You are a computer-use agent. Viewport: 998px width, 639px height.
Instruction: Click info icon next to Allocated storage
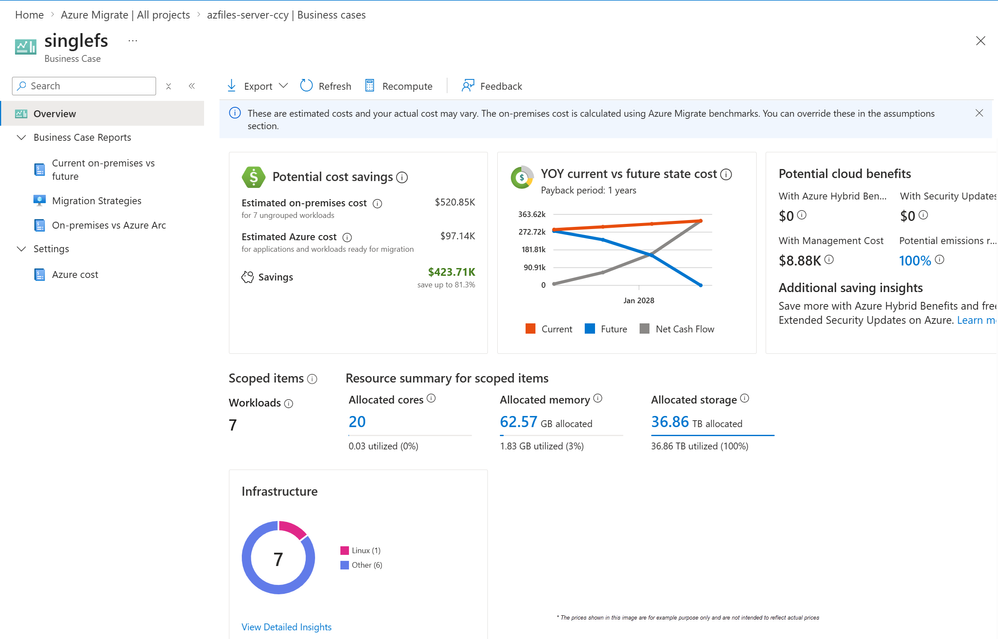(744, 399)
